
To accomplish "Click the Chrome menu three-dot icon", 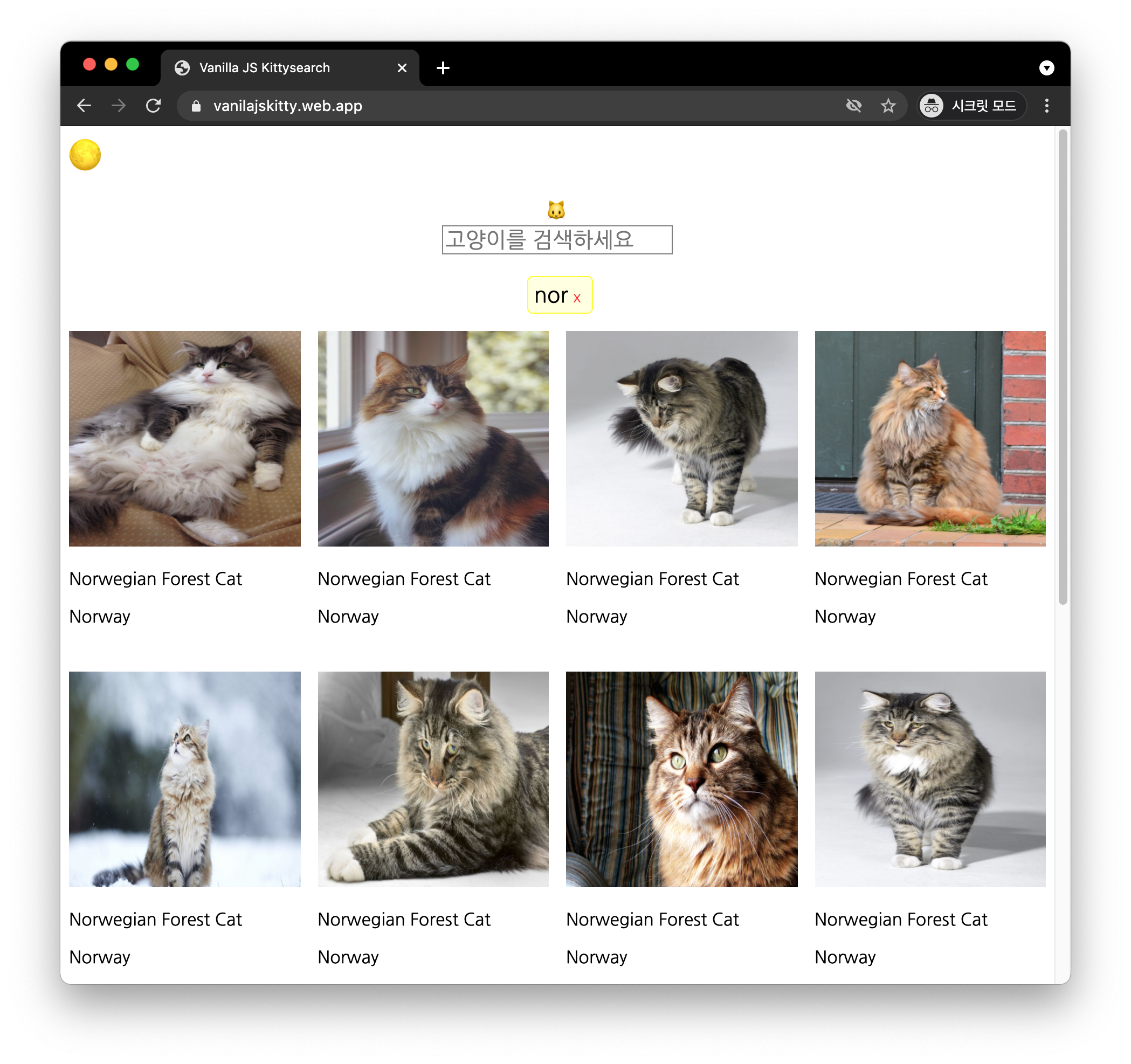I will [x=1047, y=106].
